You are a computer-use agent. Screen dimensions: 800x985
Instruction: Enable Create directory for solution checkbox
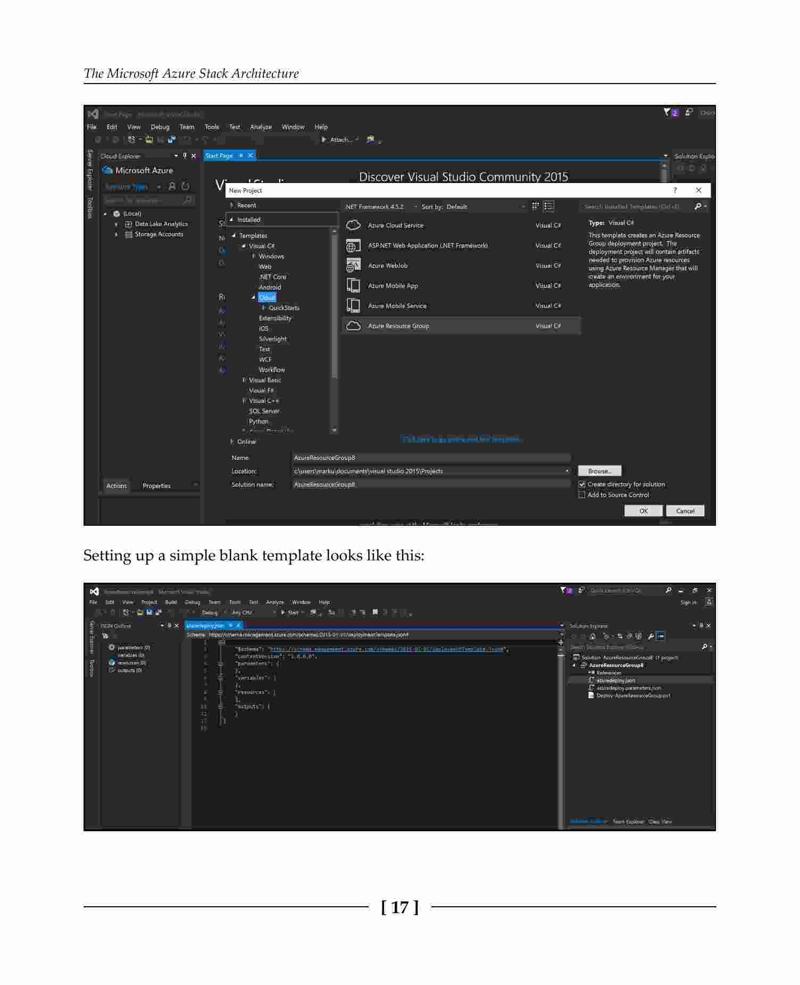click(582, 484)
